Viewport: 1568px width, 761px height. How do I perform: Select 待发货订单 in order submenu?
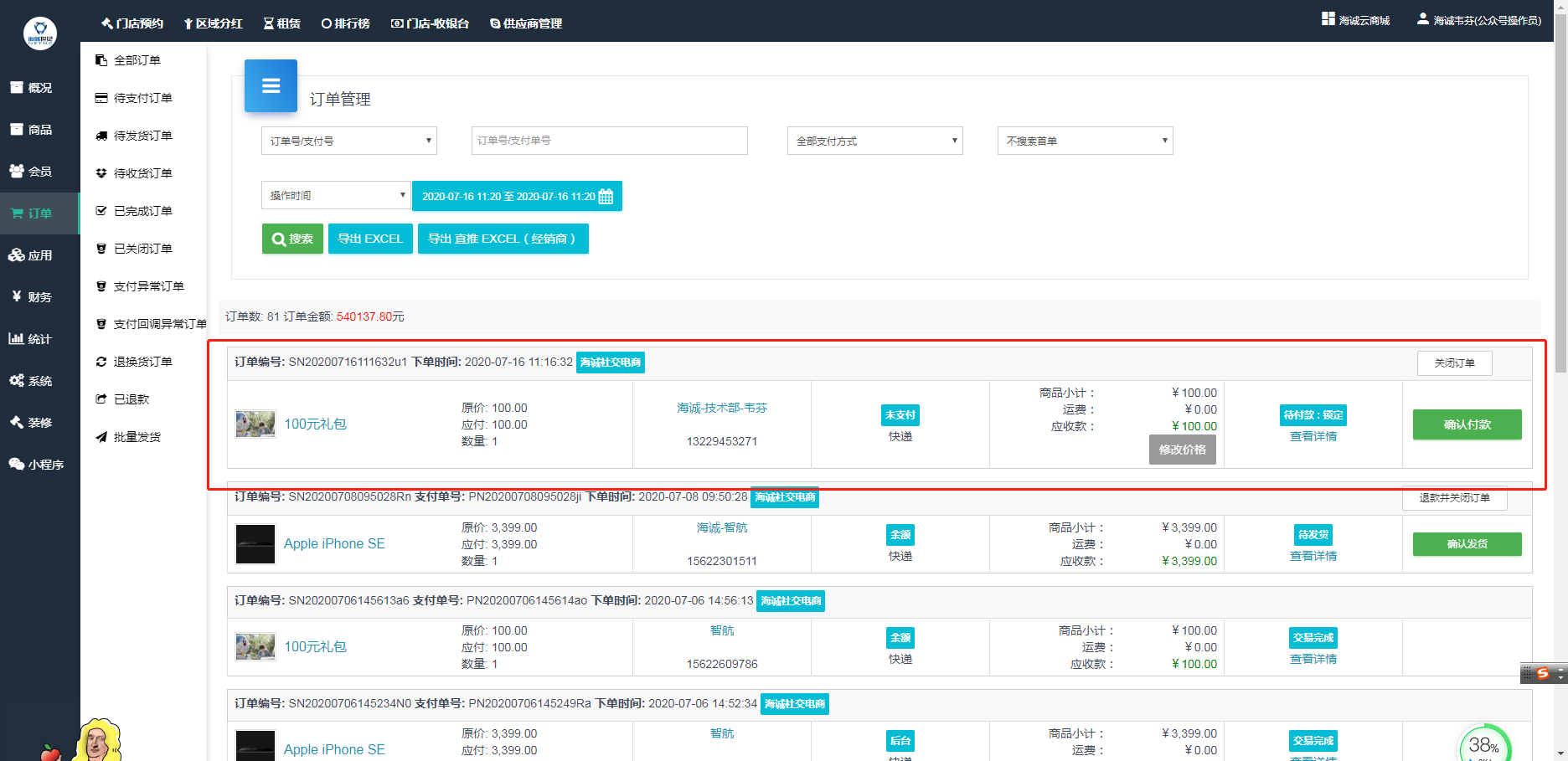[x=142, y=136]
